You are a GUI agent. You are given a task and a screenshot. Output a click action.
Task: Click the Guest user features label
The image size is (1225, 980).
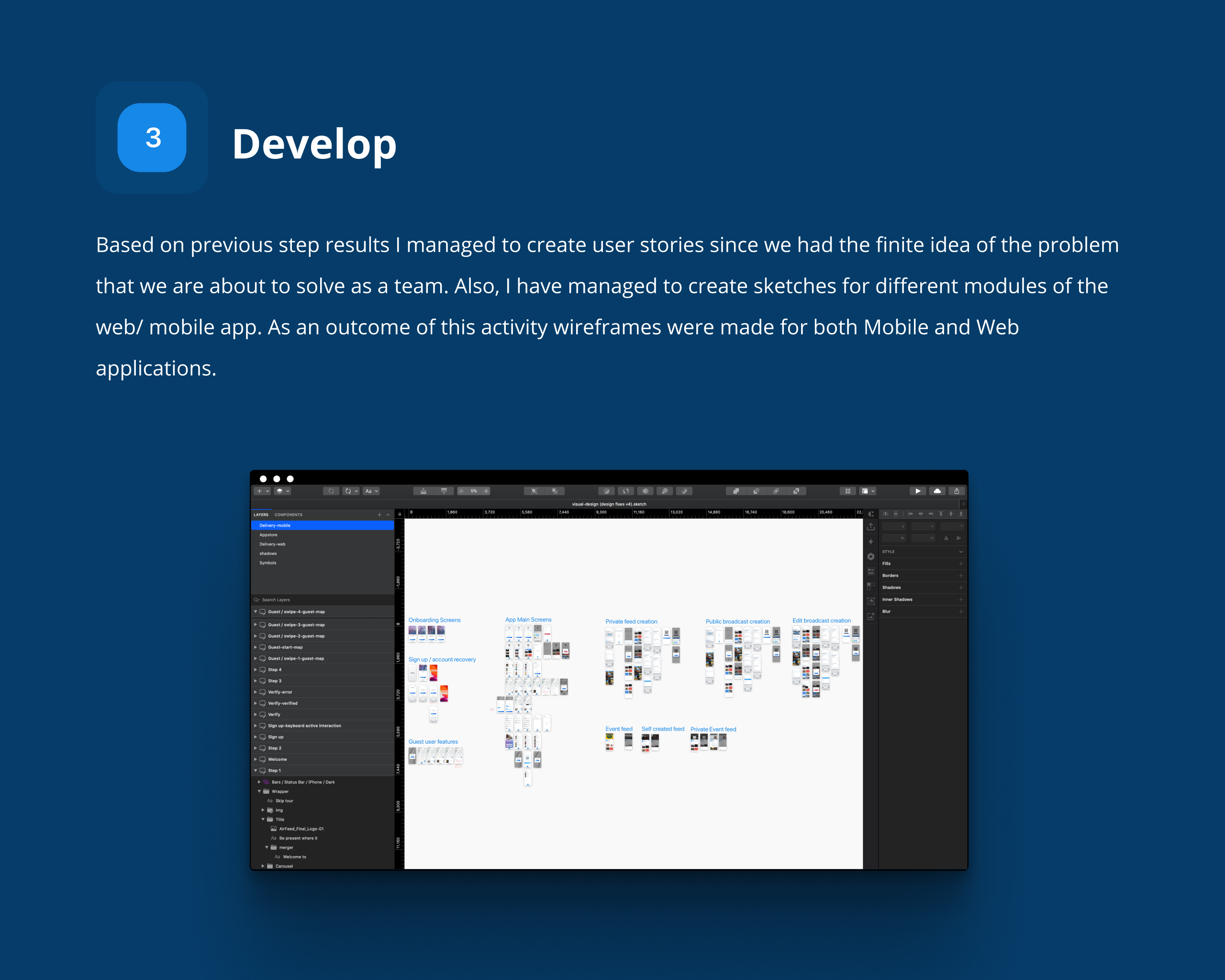(x=433, y=742)
